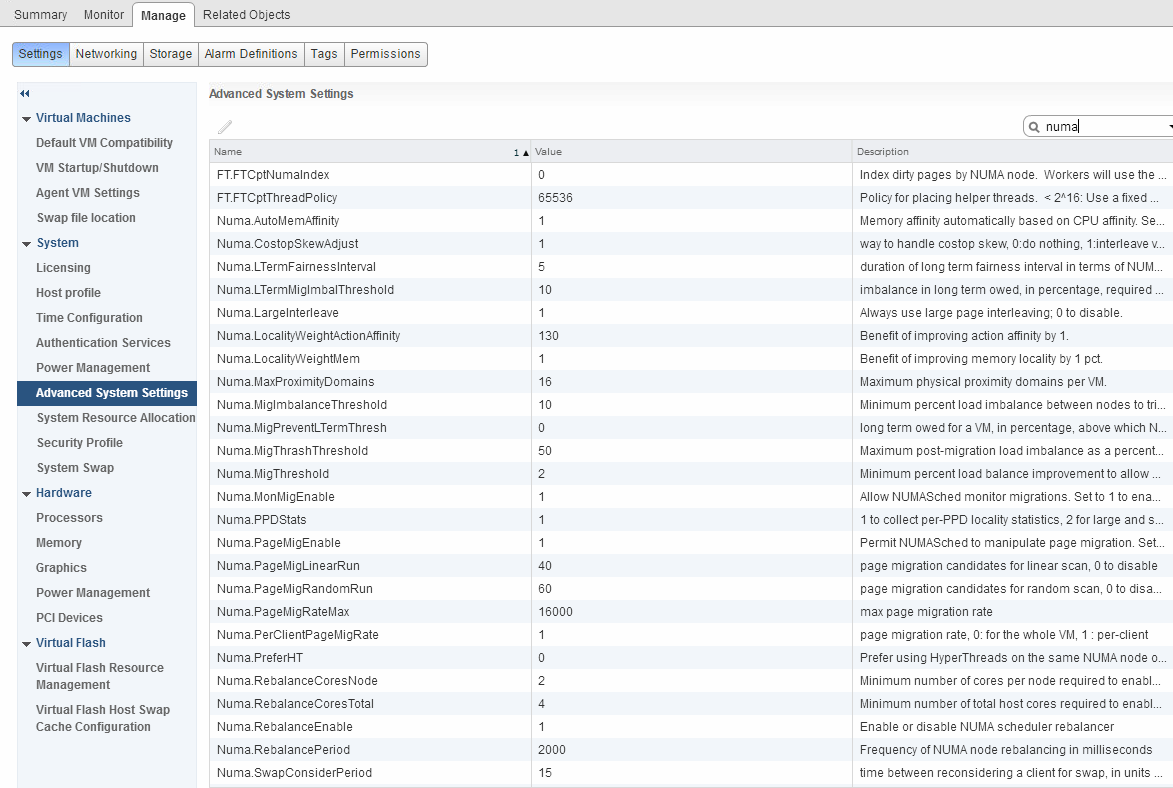Collapse the System section arrow
The width and height of the screenshot is (1173, 788).
click(26, 244)
